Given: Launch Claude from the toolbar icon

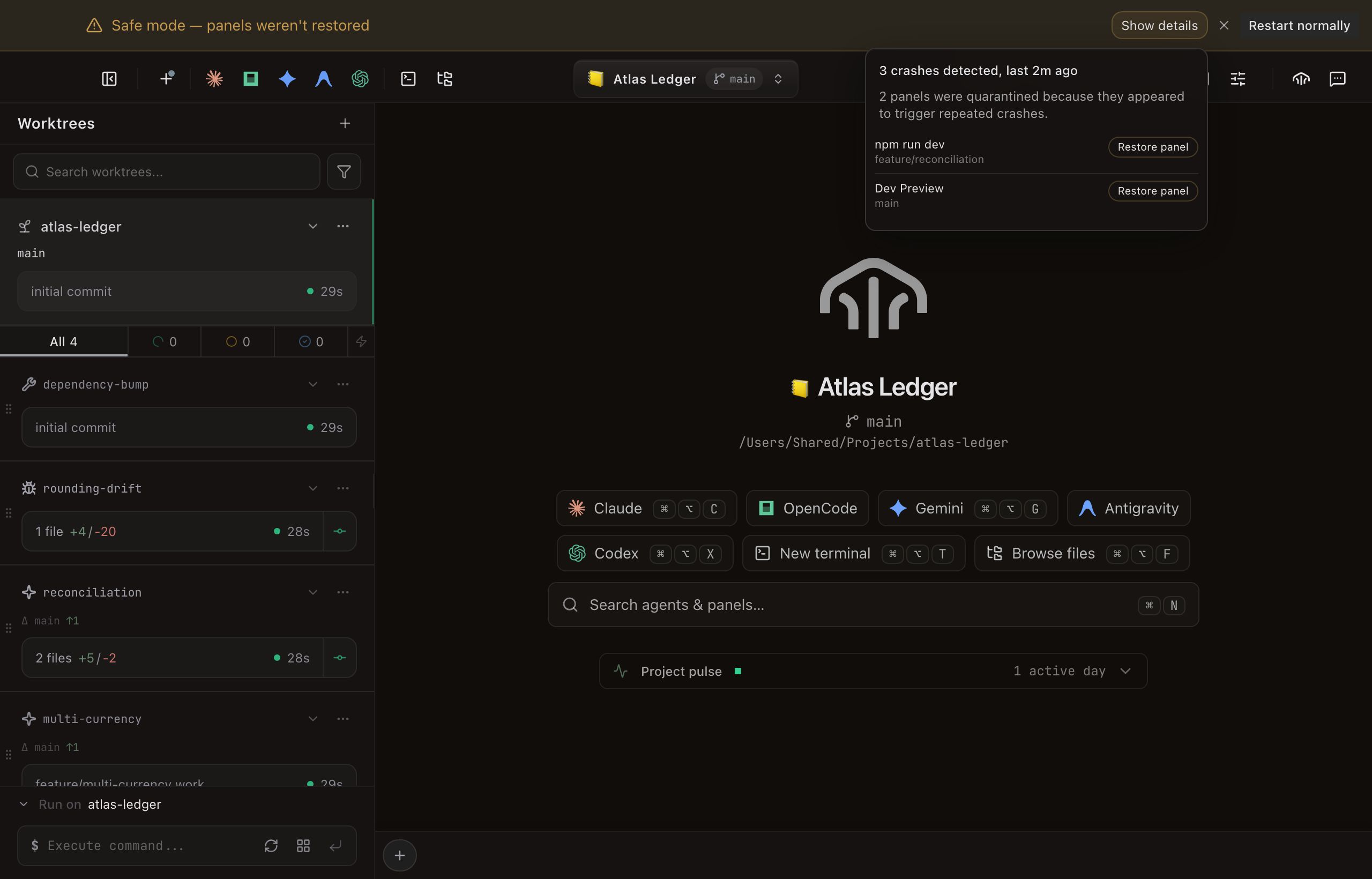Looking at the screenshot, I should pyautogui.click(x=214, y=79).
